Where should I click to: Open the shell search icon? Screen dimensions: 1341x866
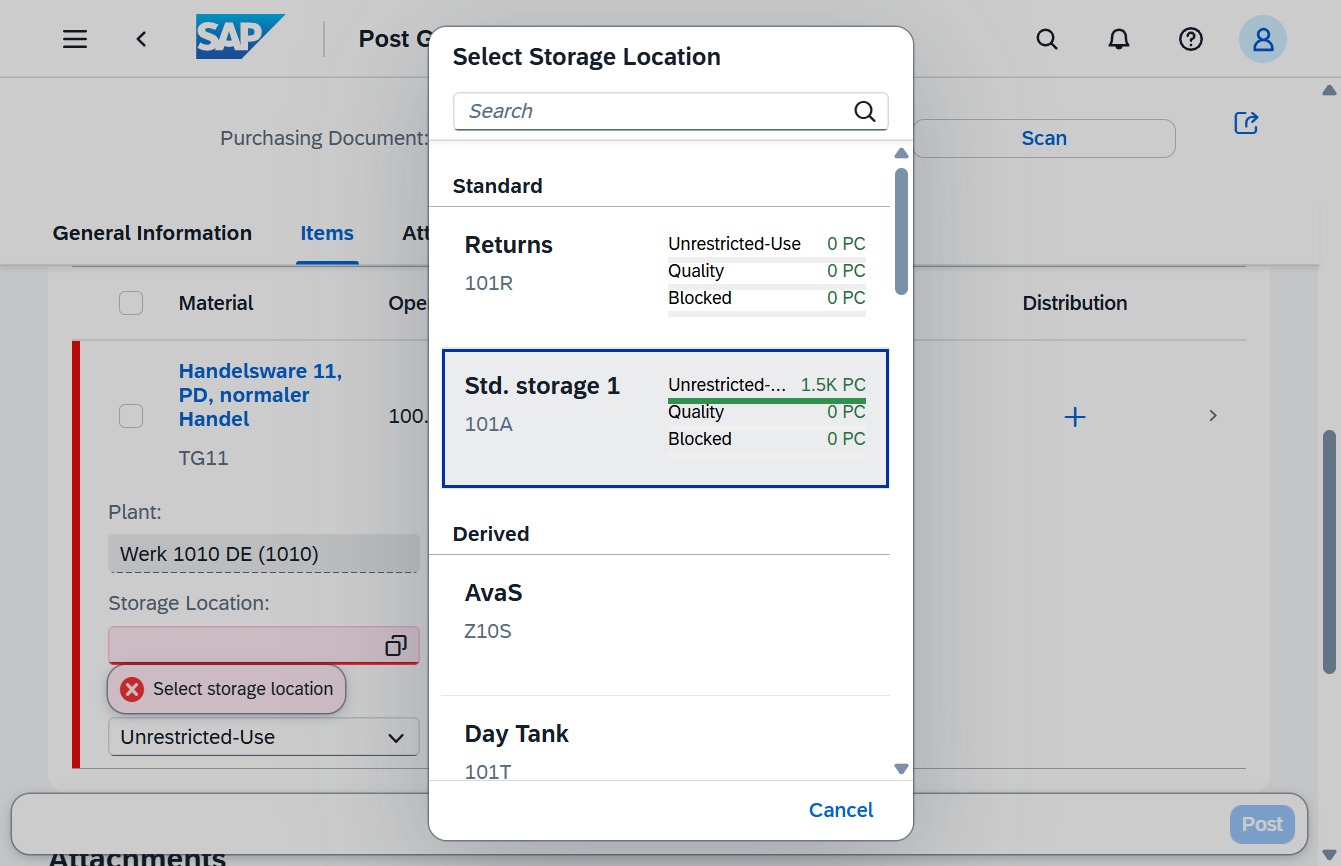(1047, 39)
